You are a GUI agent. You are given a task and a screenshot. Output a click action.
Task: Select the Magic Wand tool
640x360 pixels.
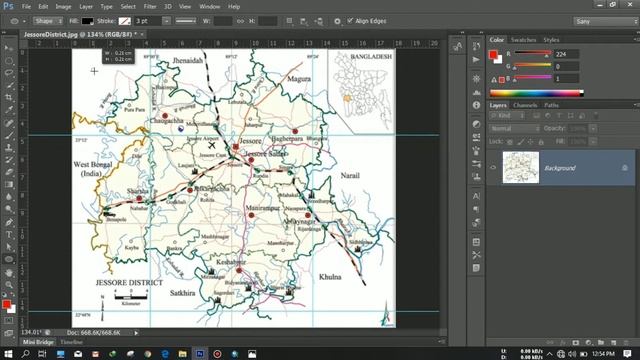(x=9, y=85)
